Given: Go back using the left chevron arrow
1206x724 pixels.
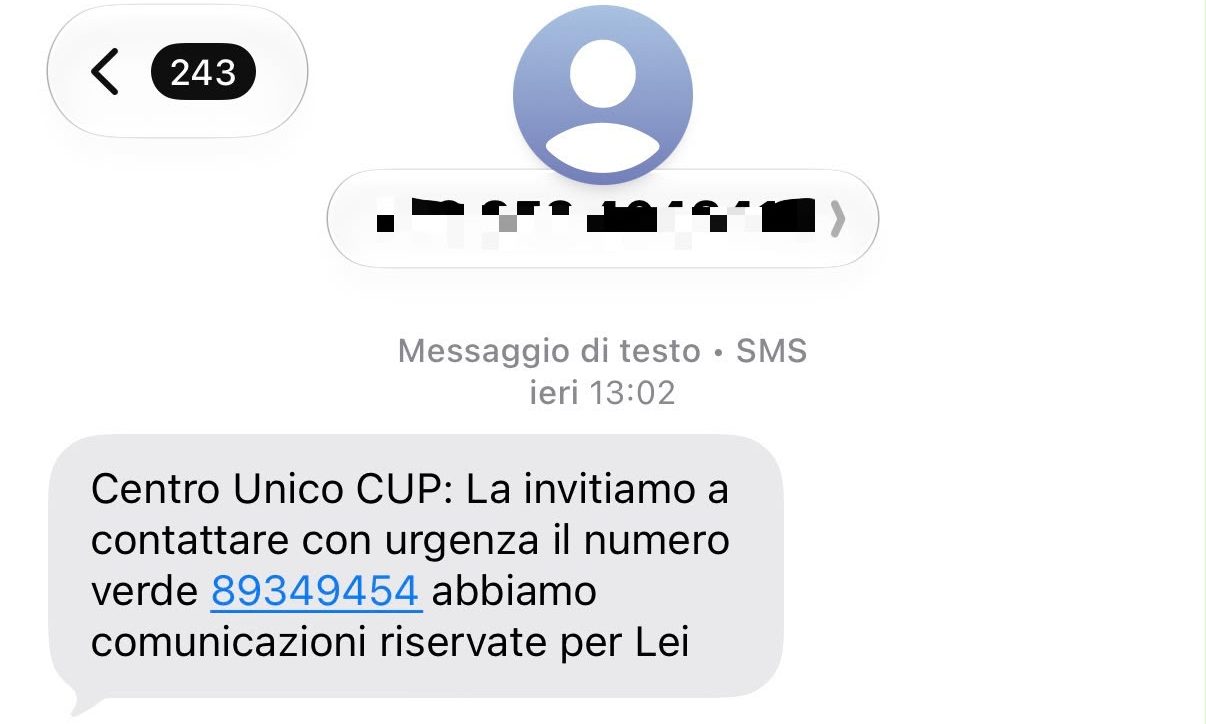Looking at the screenshot, I should pos(105,72).
